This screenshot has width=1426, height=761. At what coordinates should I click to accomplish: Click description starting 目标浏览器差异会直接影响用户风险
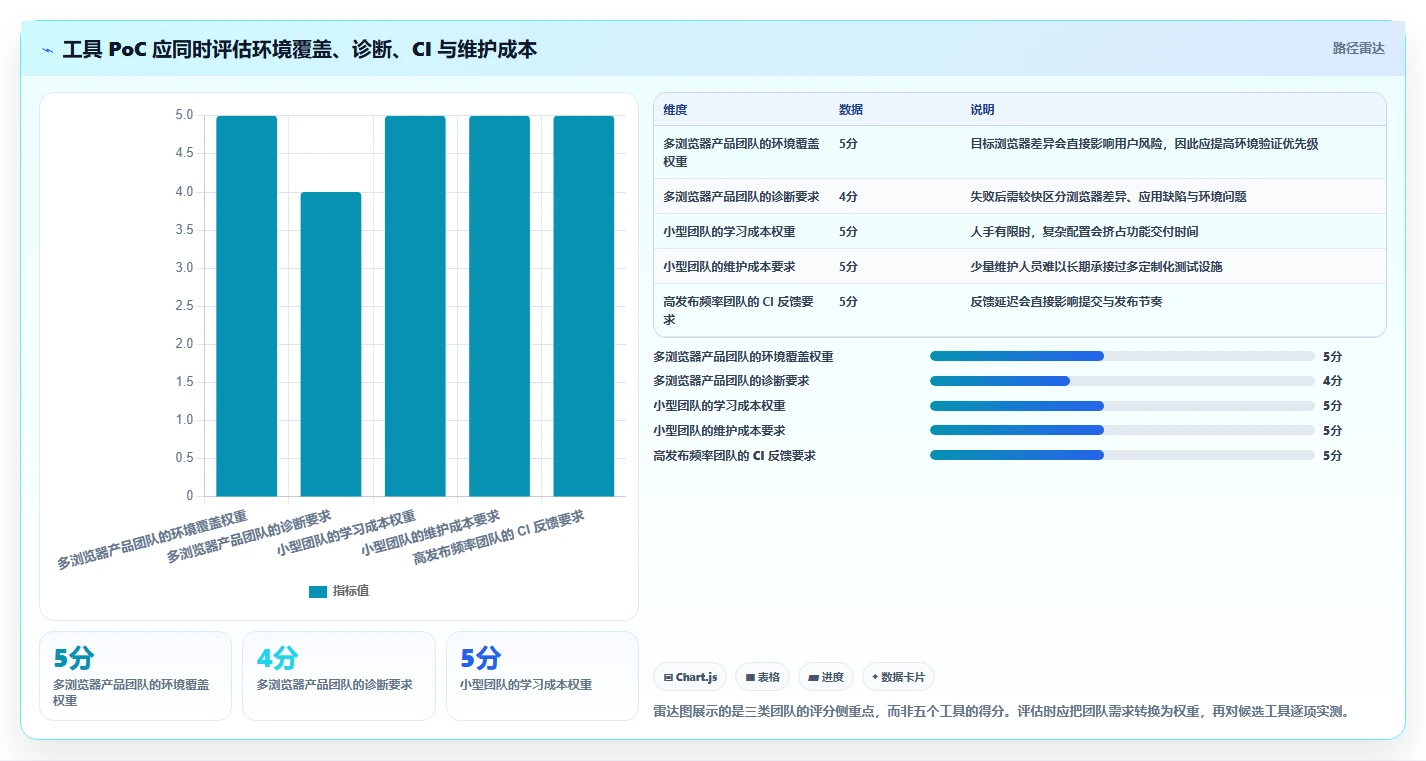(1144, 144)
